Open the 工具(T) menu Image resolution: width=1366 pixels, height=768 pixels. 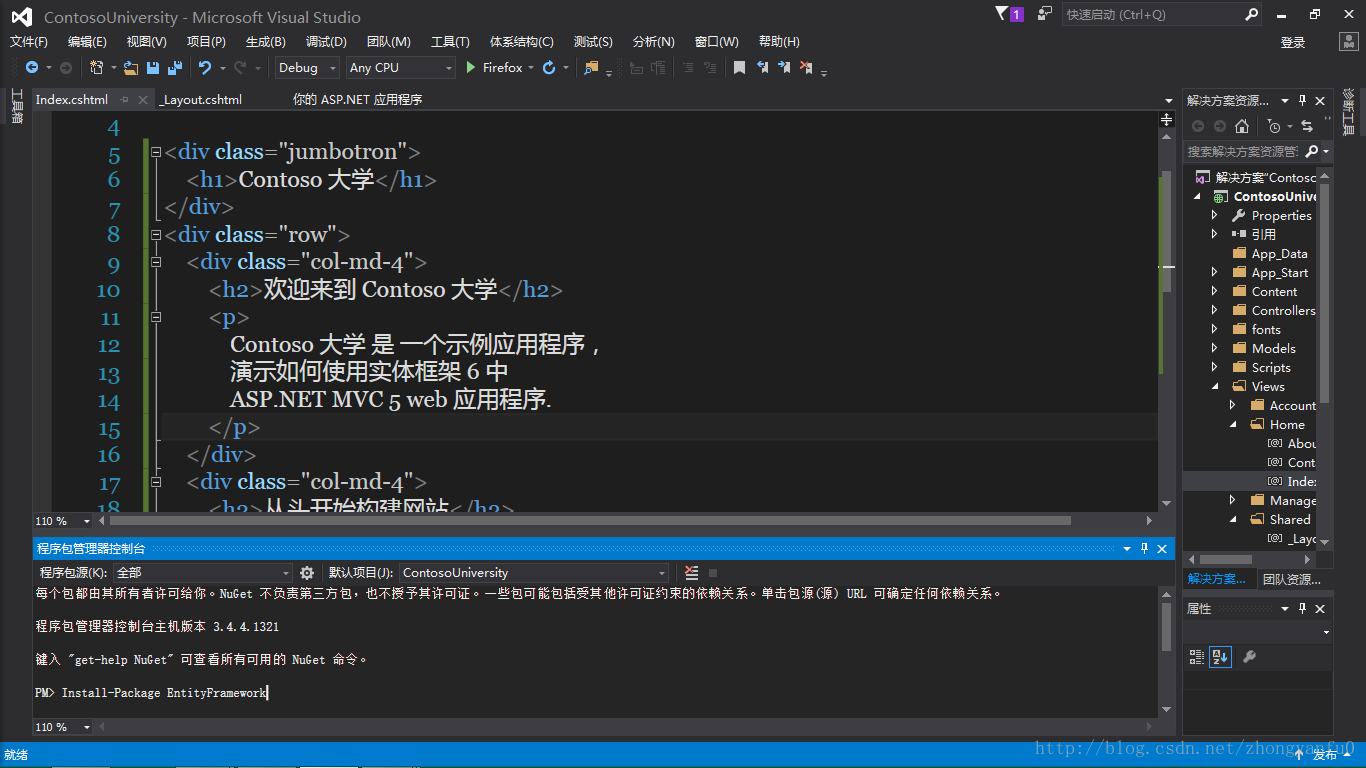[450, 42]
